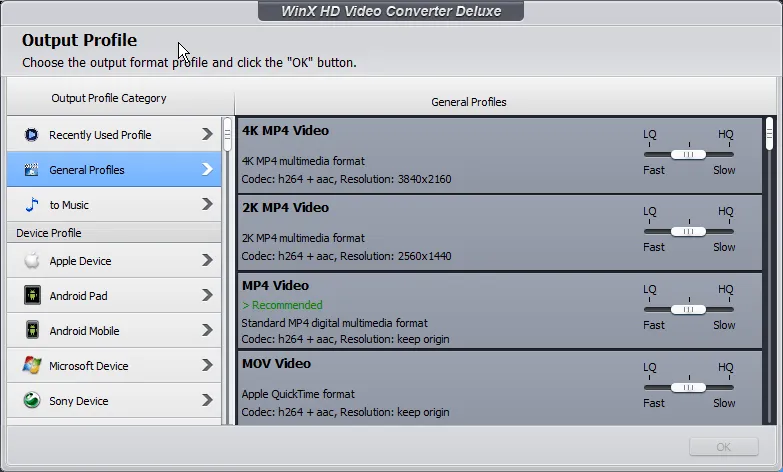Click the music note icon
The height and width of the screenshot is (472, 783).
pyautogui.click(x=31, y=205)
